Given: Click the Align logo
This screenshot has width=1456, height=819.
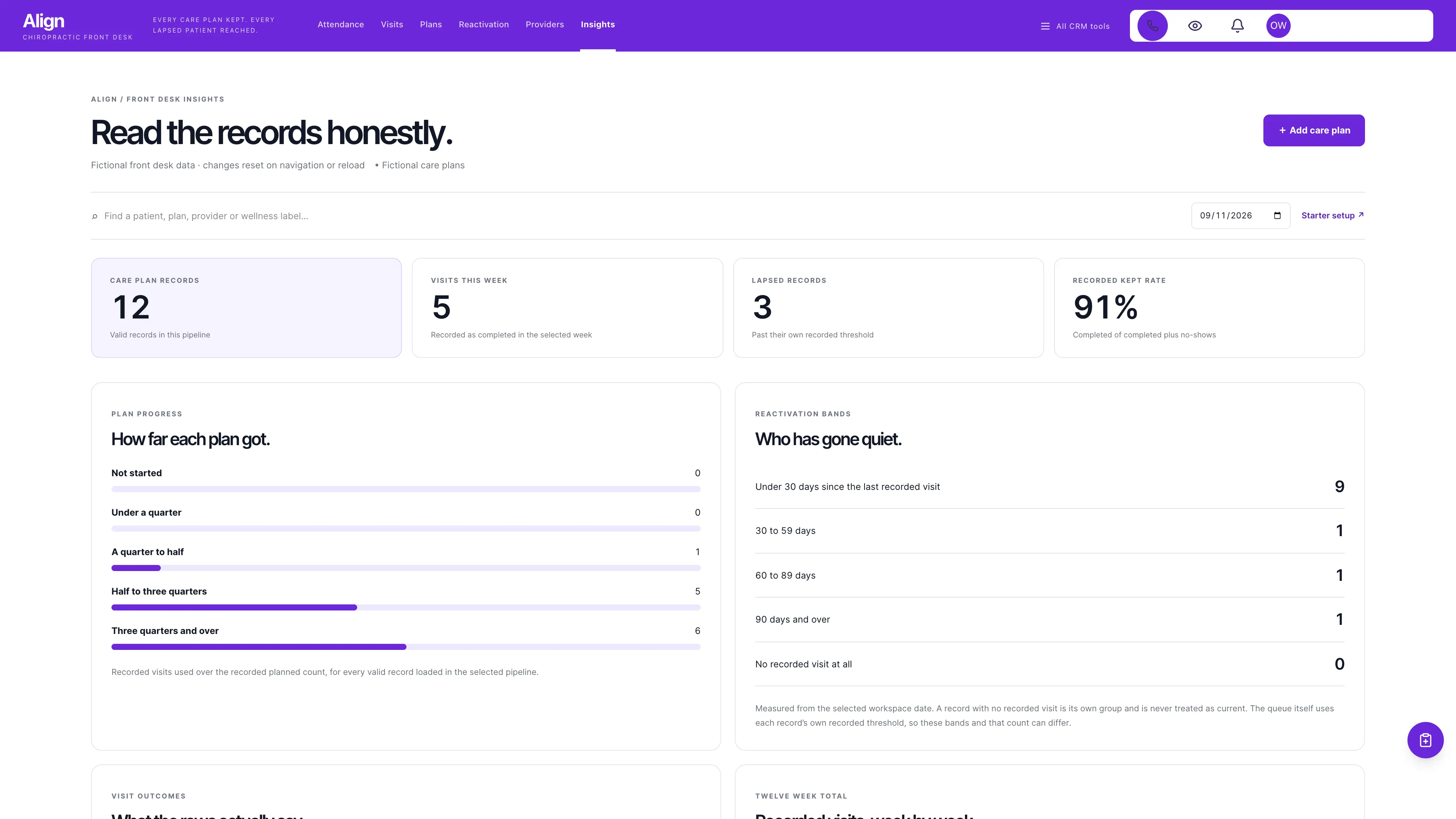Looking at the screenshot, I should 44,21.
